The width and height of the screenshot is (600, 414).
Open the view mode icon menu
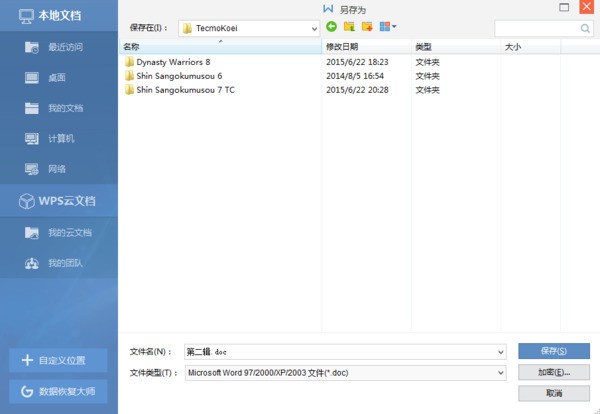click(388, 26)
